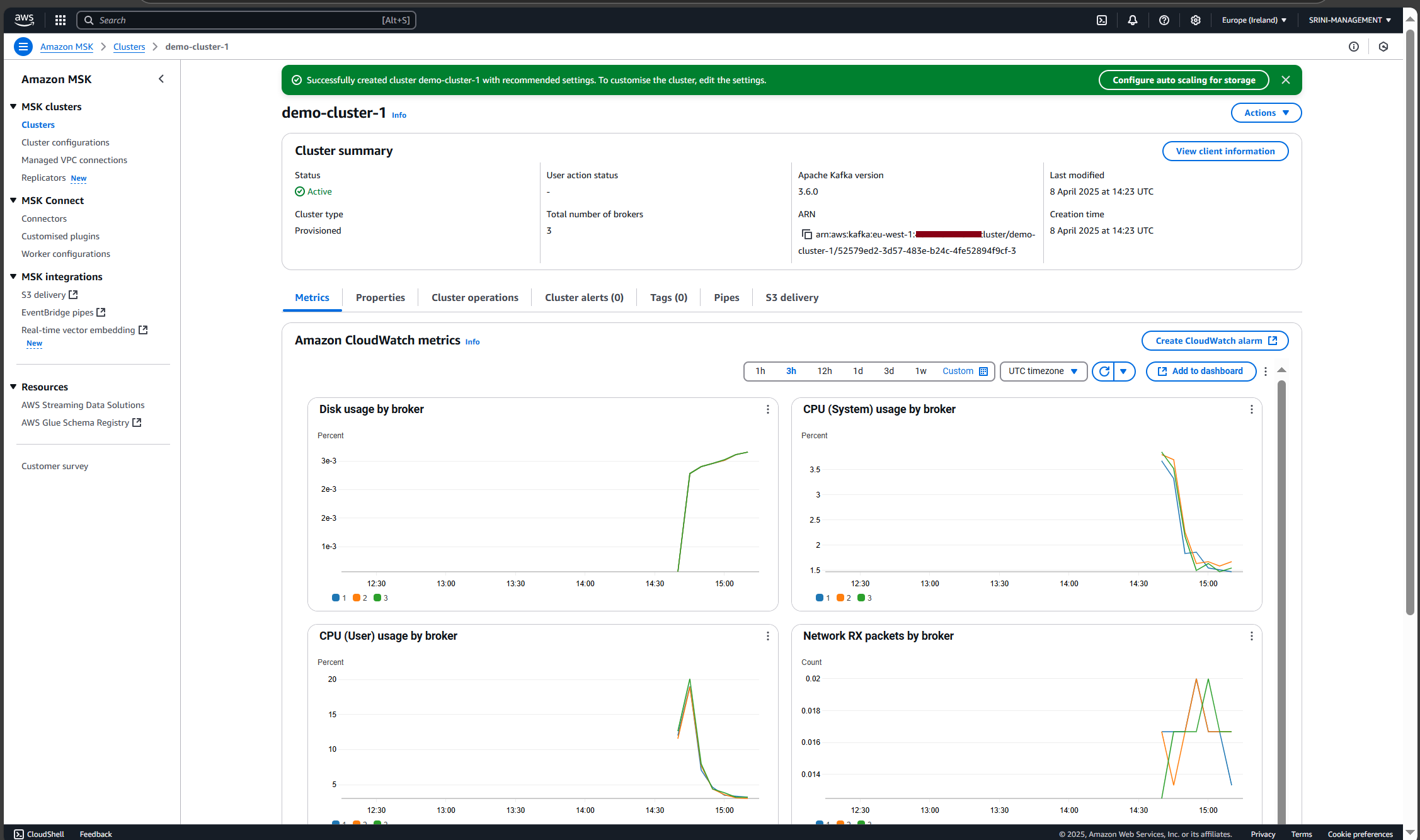This screenshot has width=1420, height=840.
Task: Open the AWS services grid menu
Action: 60,20
